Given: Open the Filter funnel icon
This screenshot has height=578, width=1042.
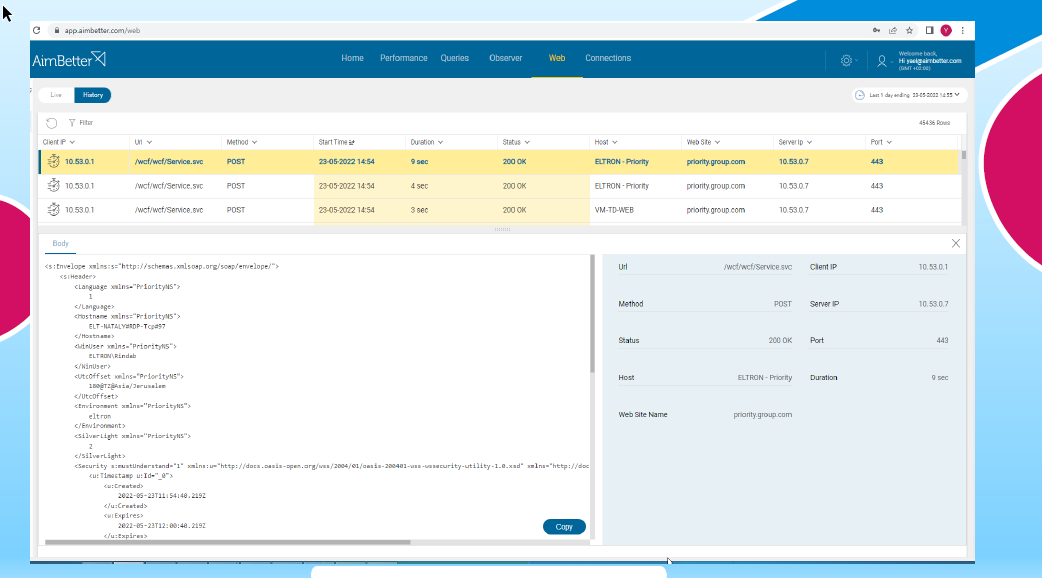Looking at the screenshot, I should 72,123.
